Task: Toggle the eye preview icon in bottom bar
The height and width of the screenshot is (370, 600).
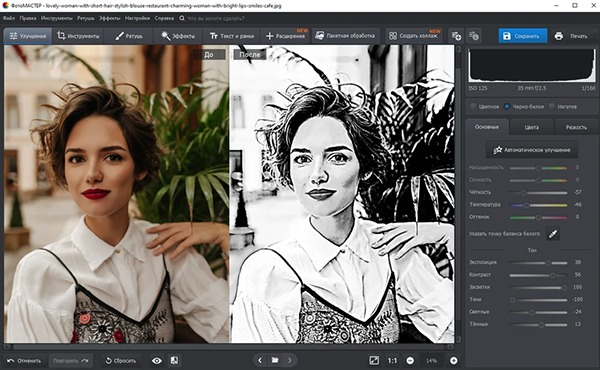Action: pos(157,361)
